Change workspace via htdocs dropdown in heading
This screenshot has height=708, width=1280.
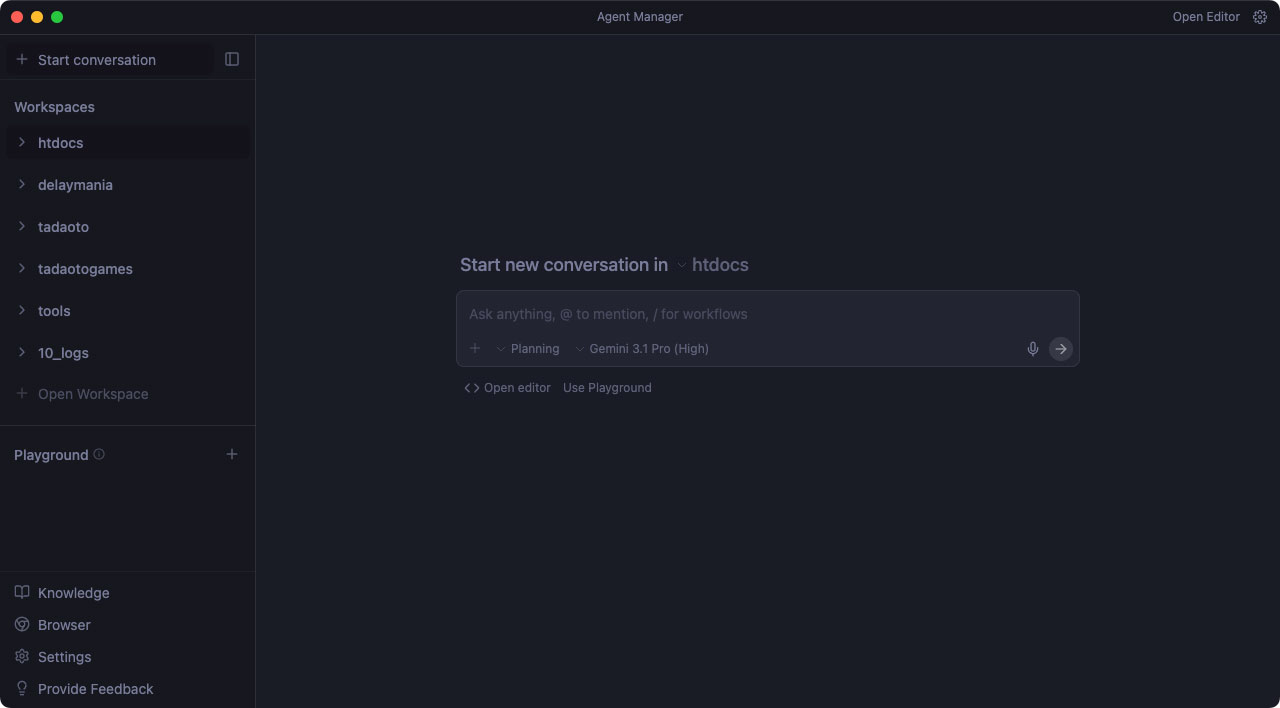click(712, 265)
